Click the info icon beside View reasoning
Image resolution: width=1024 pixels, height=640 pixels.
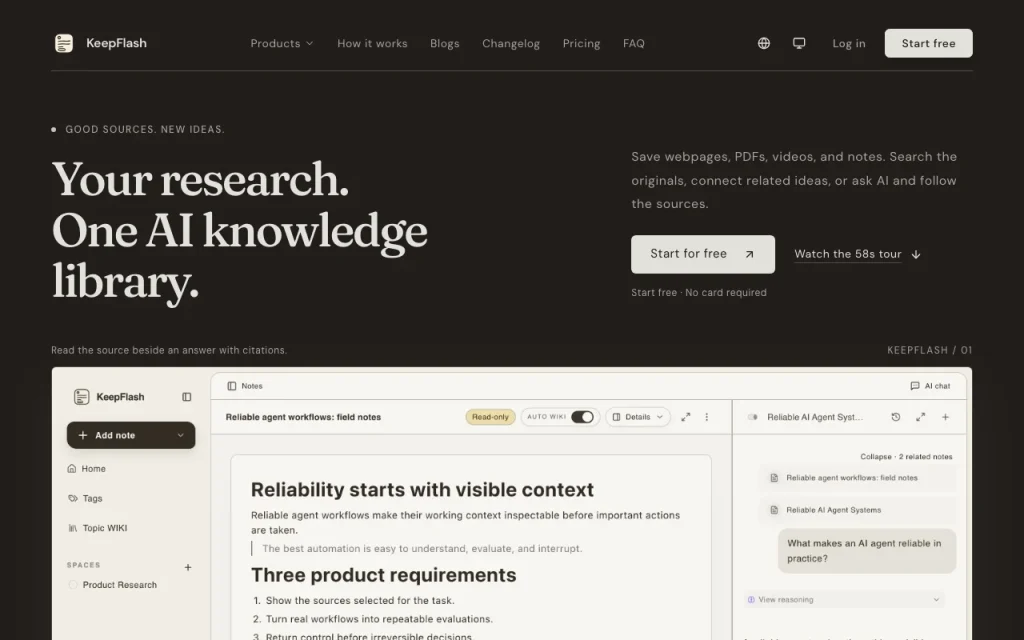coord(751,600)
